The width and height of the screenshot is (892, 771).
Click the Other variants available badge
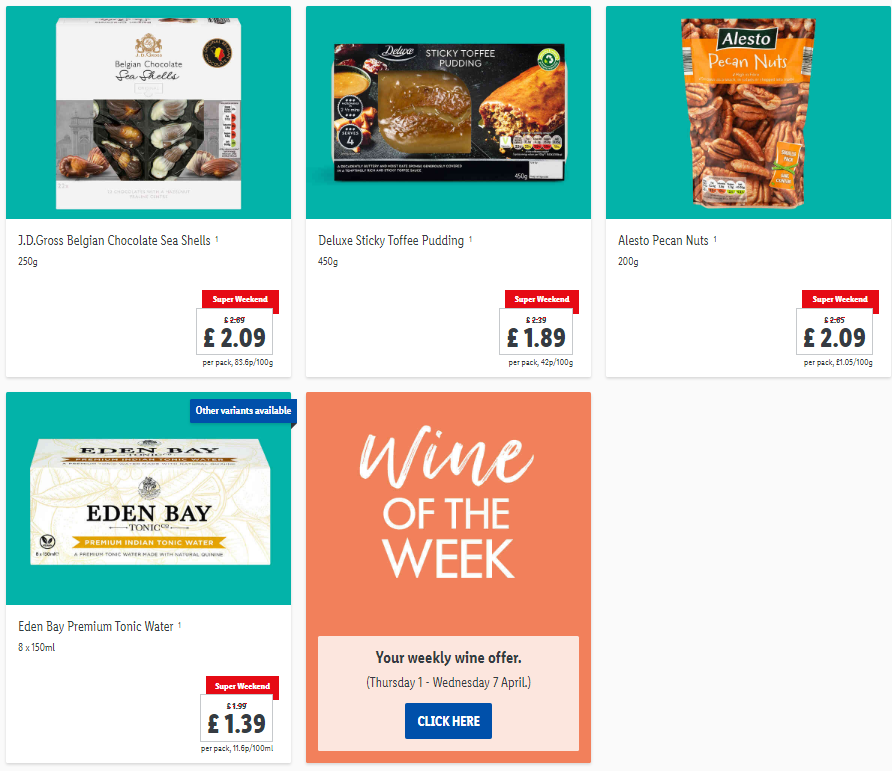pyautogui.click(x=243, y=410)
